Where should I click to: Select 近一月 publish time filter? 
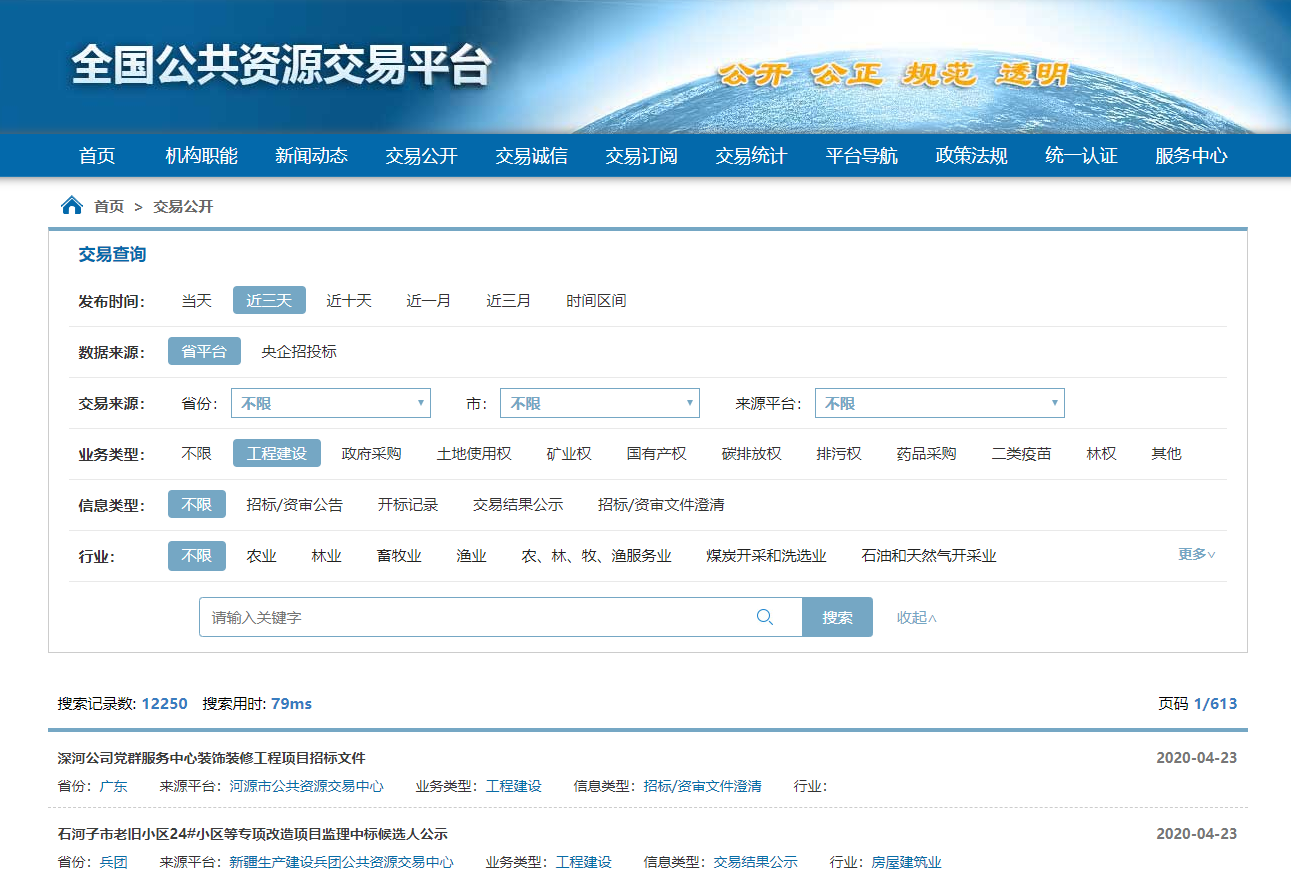(x=429, y=301)
